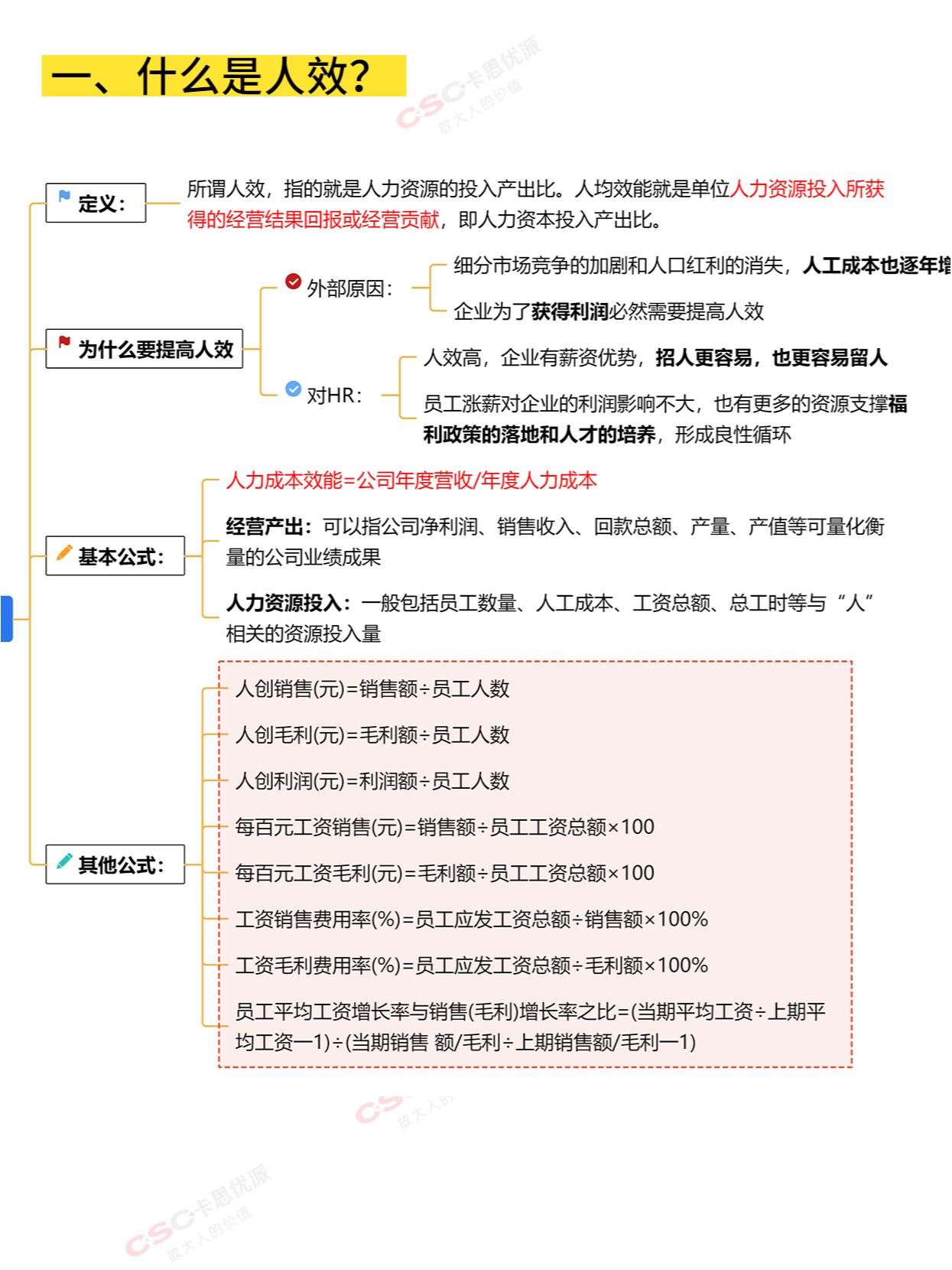
Task: Click the paragraph starting 人力资源投入:
Action: click(x=551, y=618)
